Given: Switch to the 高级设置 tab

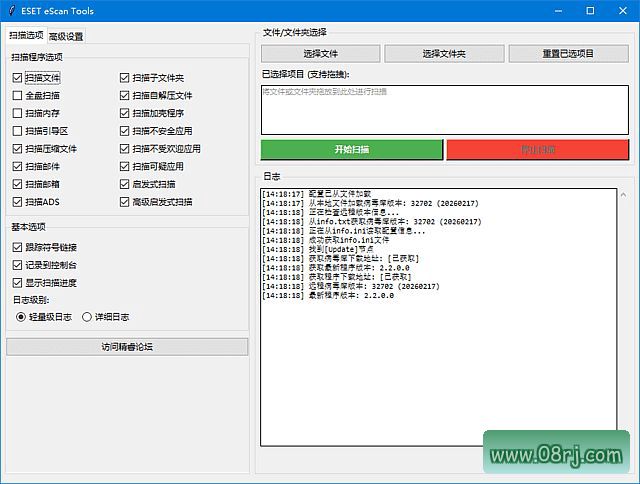Looking at the screenshot, I should coord(66,36).
